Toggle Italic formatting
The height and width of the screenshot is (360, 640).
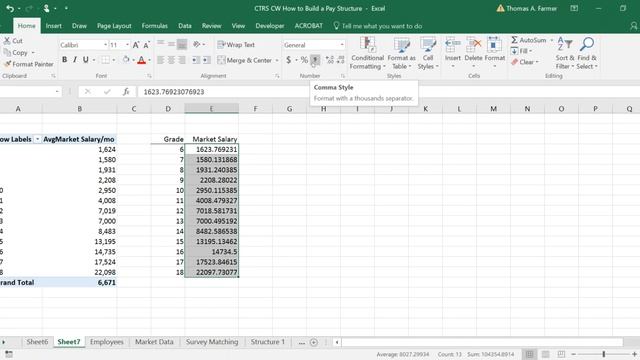pos(75,60)
